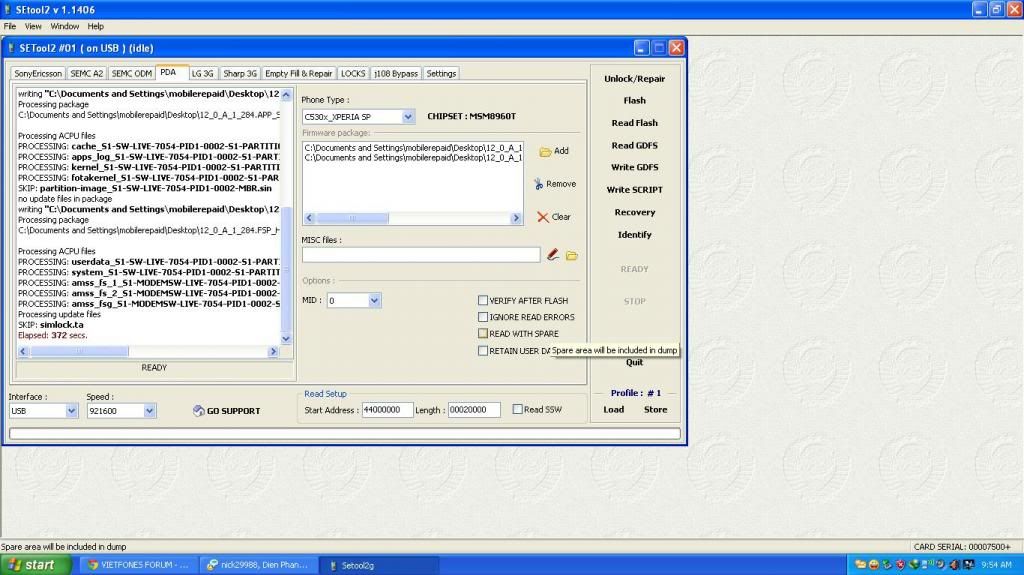Screen dimensions: 1024x575
Task: Click the Remove firmware icon
Action: tap(538, 184)
